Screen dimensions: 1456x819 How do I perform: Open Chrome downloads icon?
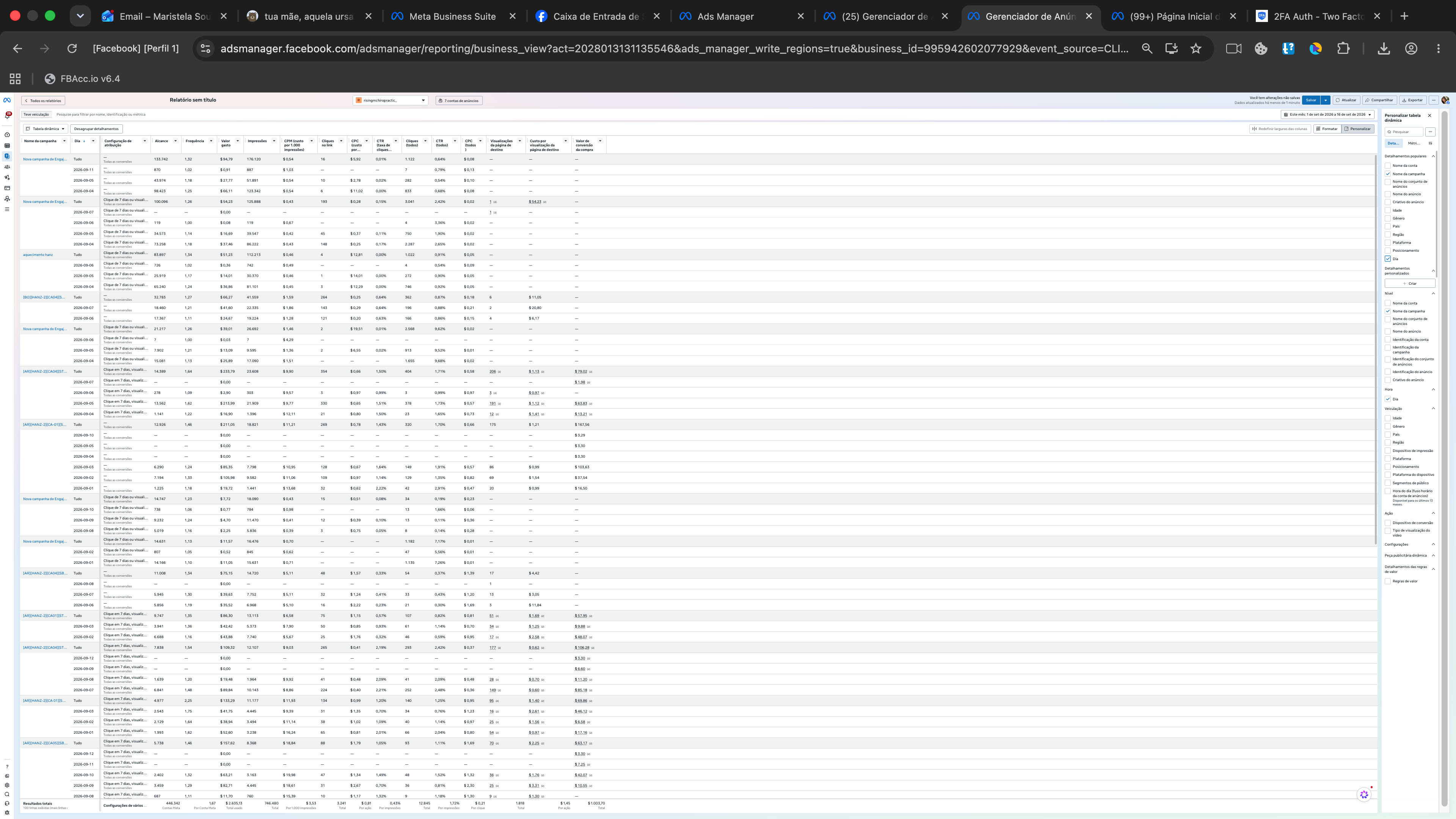coord(1384,49)
